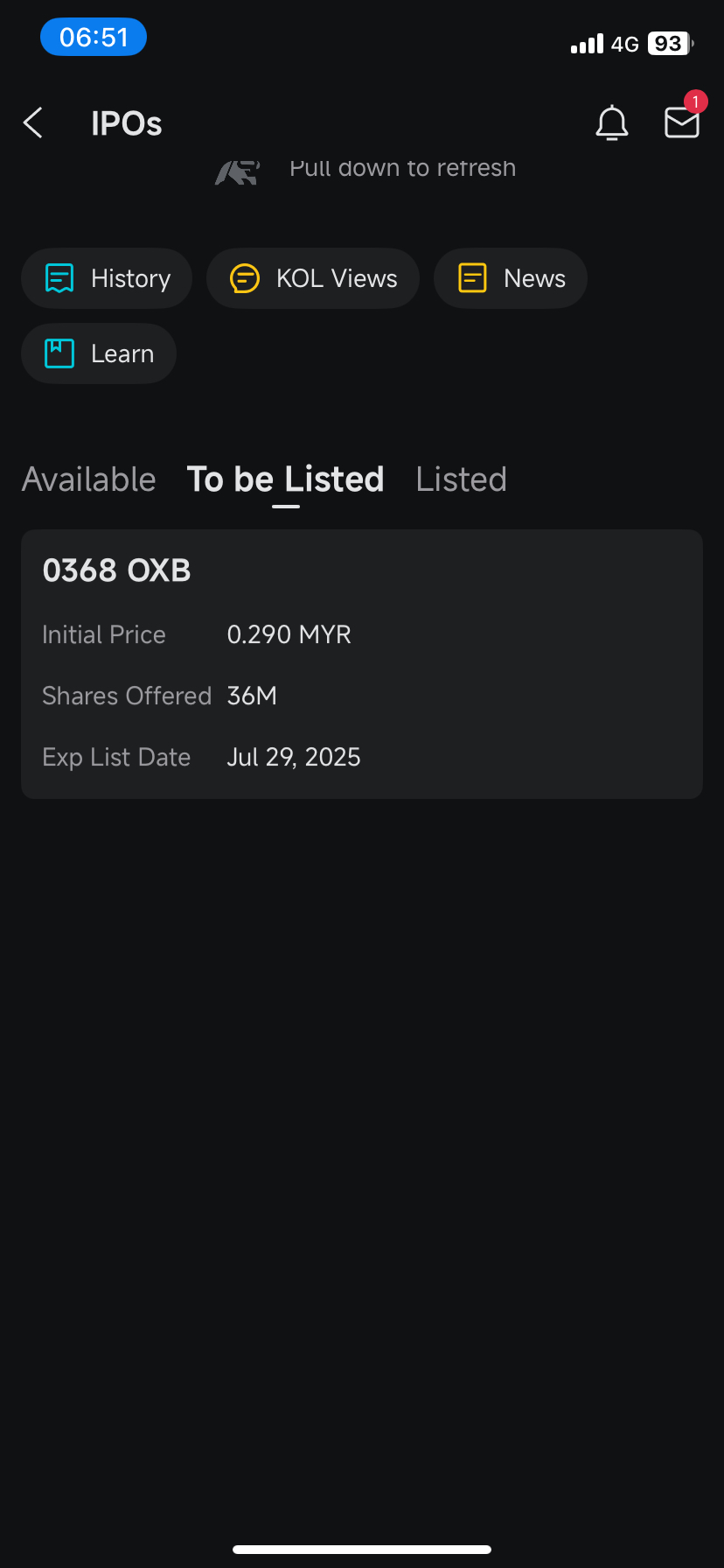
Task: Tap the bull logo beside refresh text
Action: 238,172
